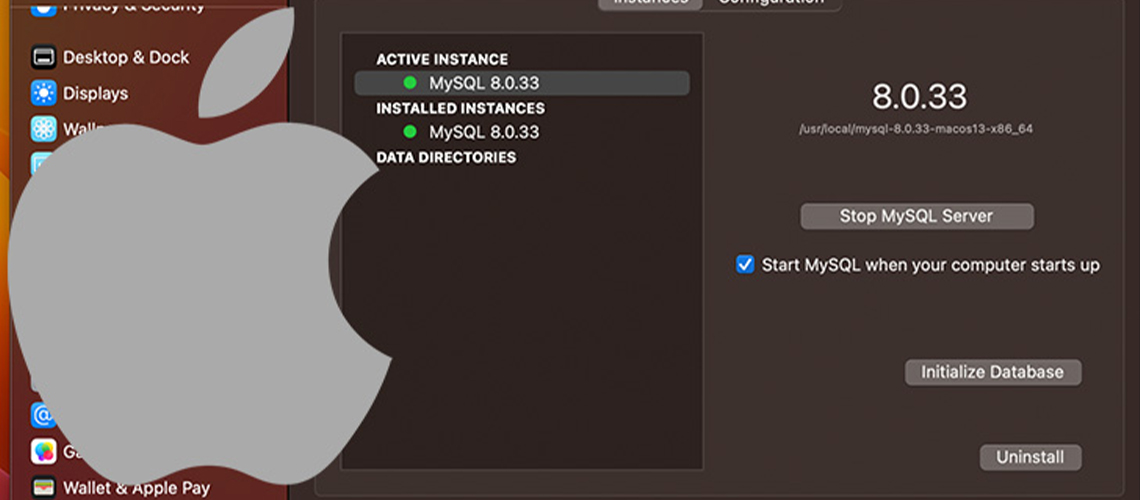Click the large 8.0.33 version number
Viewport: 1140px width, 500px height.
[x=920, y=96]
